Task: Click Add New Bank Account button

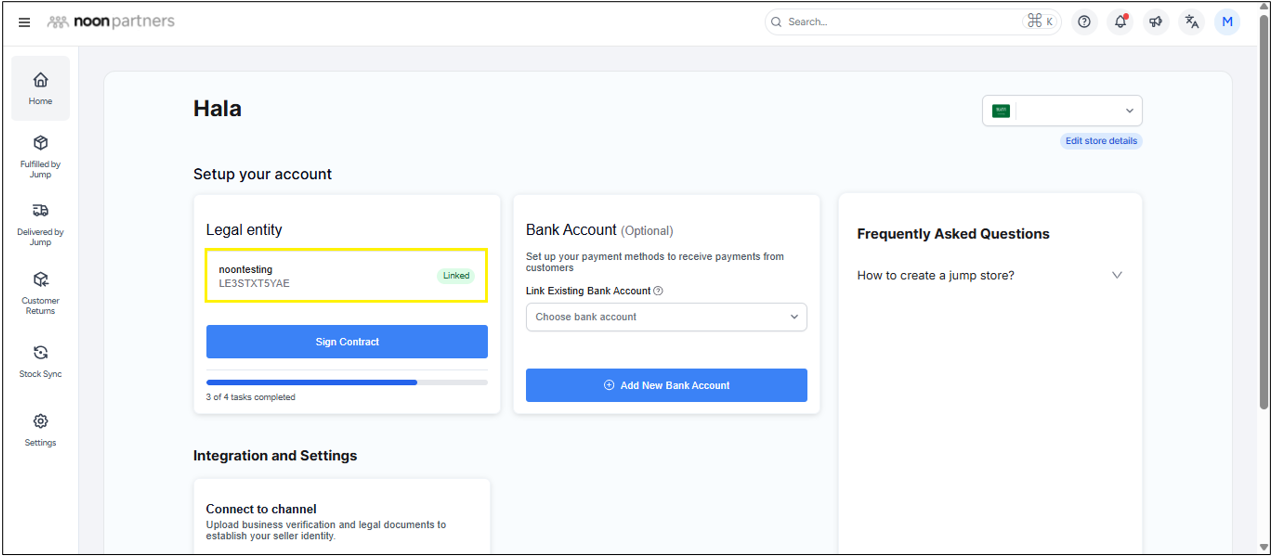Action: pos(666,385)
